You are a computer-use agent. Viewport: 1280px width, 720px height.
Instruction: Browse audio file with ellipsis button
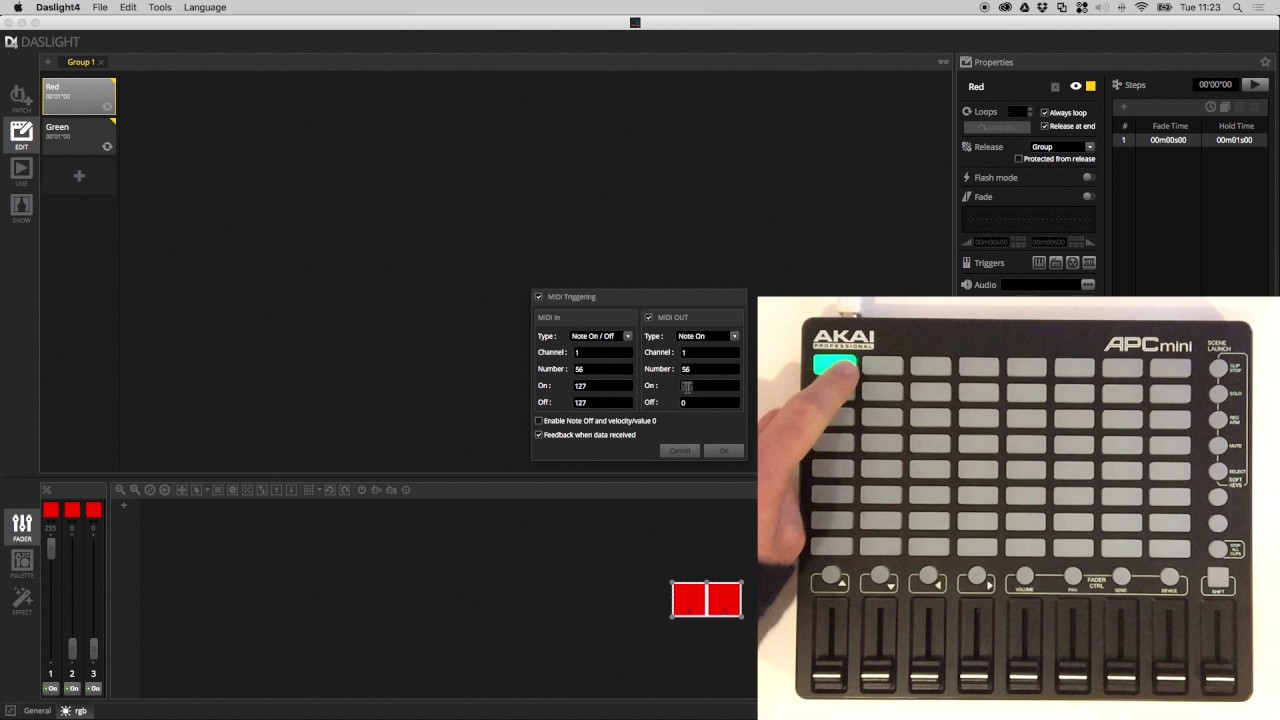coord(1088,285)
